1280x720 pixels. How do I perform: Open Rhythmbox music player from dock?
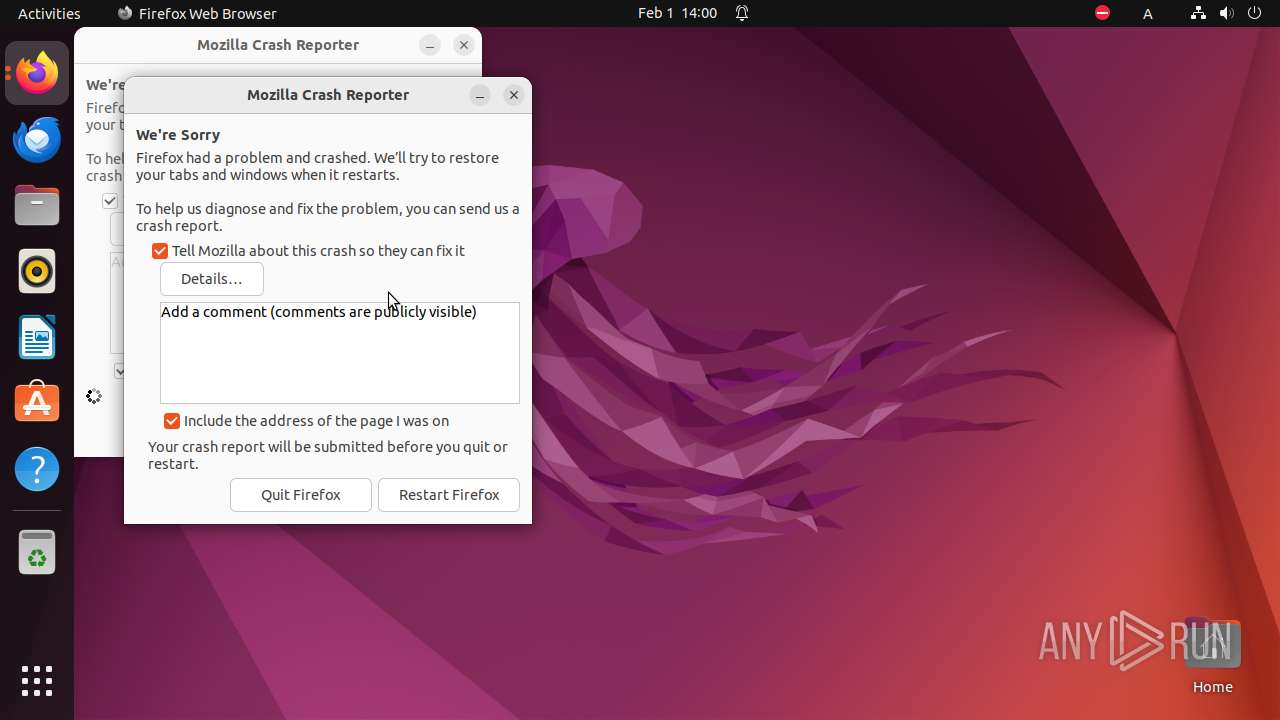pos(37,271)
